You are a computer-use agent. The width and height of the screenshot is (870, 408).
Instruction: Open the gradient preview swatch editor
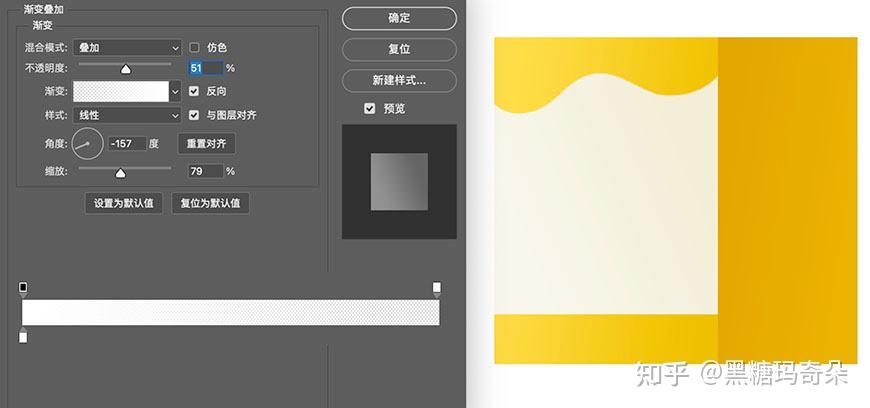click(x=121, y=92)
